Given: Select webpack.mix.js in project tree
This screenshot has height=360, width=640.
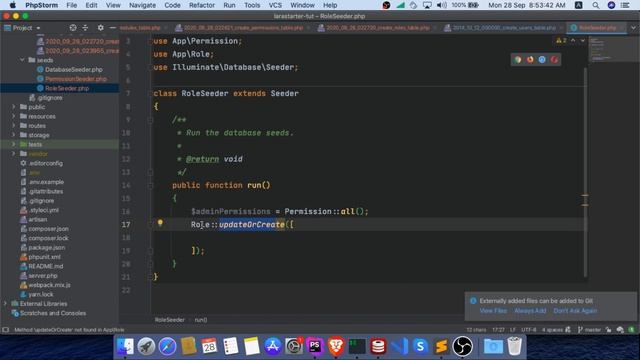Looking at the screenshot, I should pyautogui.click(x=49, y=285).
